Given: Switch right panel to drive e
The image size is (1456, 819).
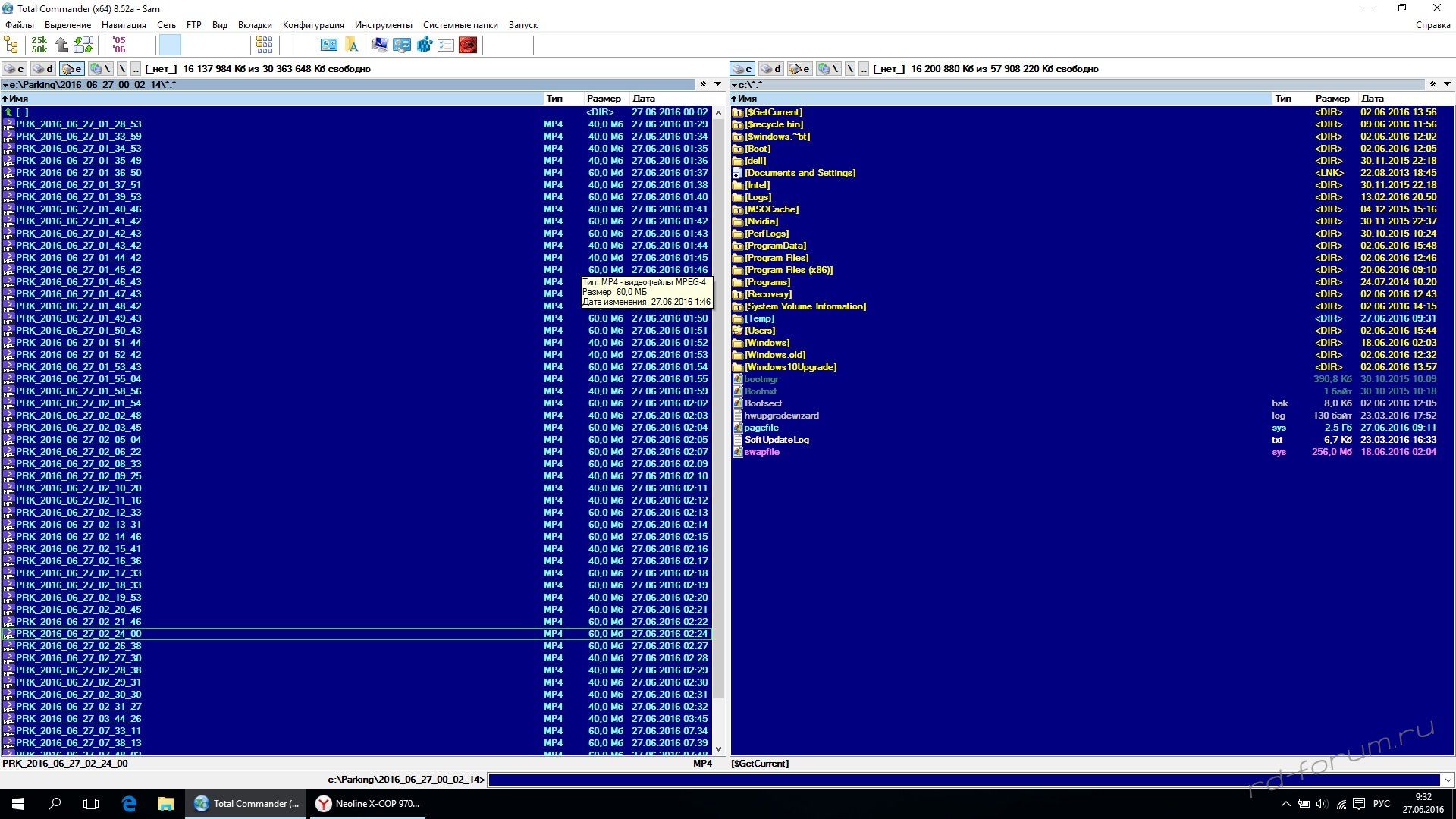Looking at the screenshot, I should coord(799,69).
